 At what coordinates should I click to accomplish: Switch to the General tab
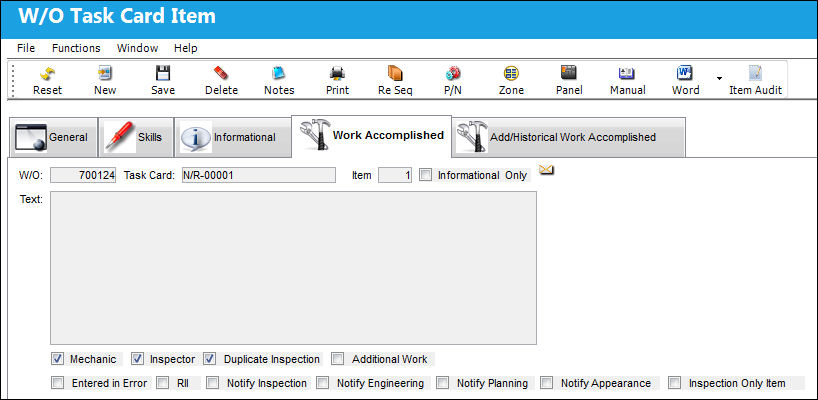52,138
